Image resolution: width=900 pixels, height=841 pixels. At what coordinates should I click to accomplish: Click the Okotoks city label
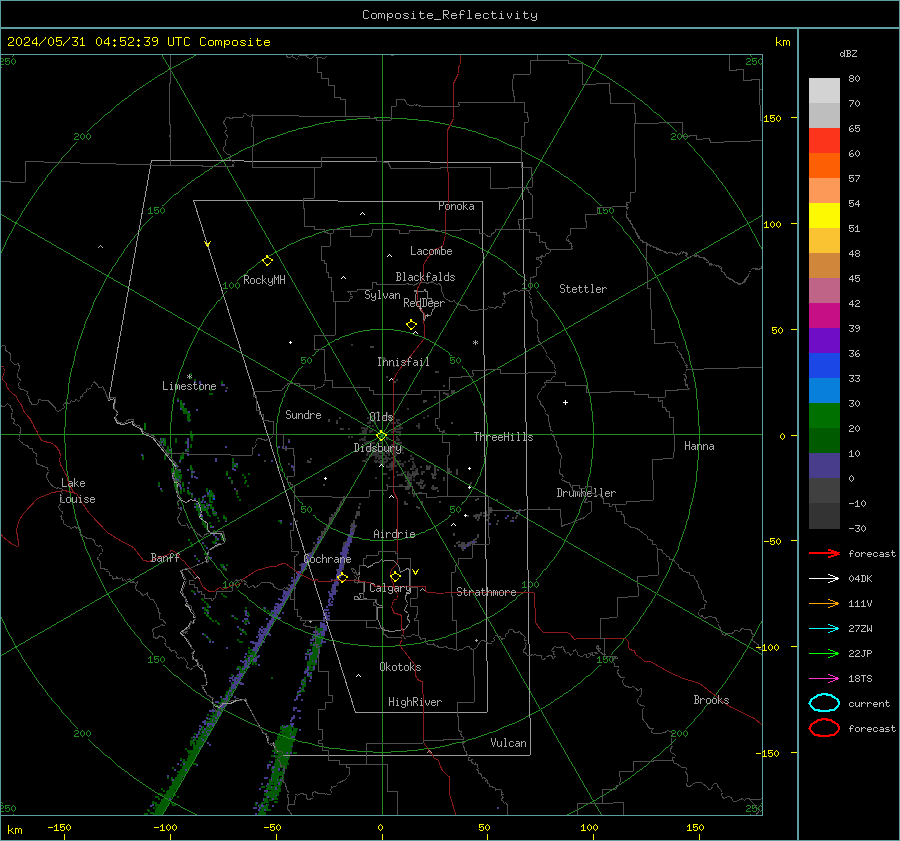click(400, 667)
